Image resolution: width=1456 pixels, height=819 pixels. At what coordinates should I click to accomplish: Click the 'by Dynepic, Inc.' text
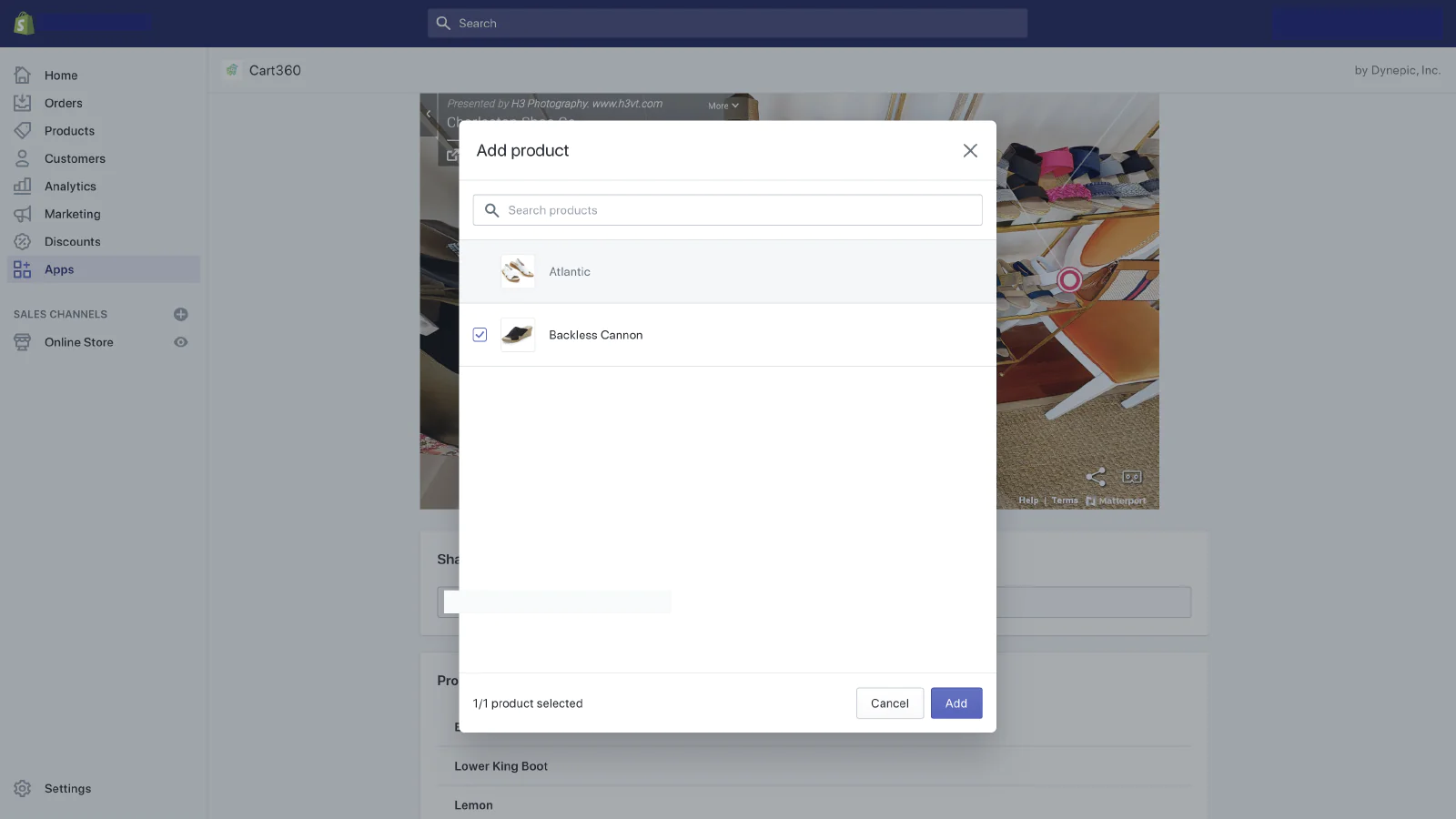point(1398,70)
